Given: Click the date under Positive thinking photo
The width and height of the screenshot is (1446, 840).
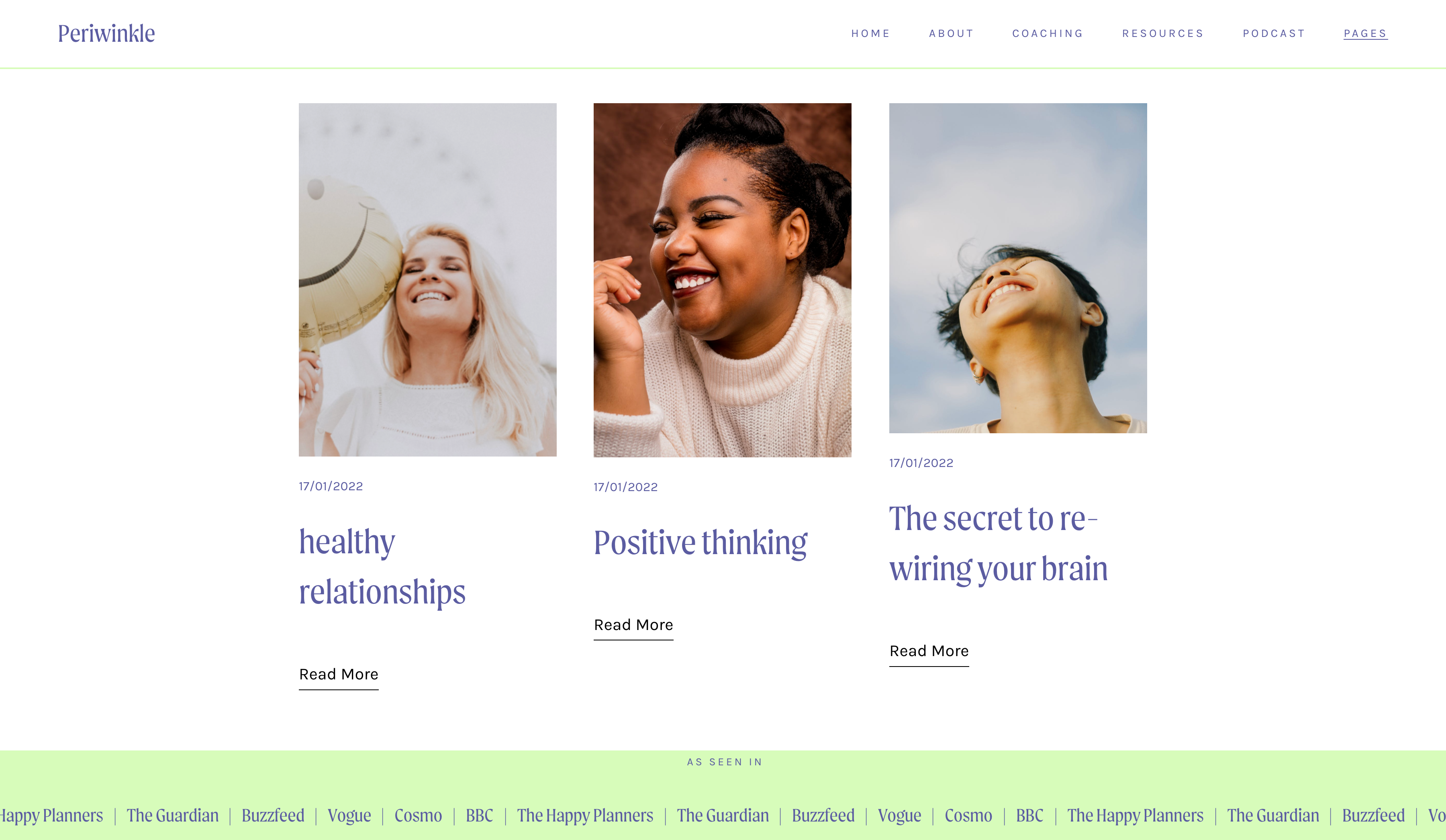Looking at the screenshot, I should (626, 487).
